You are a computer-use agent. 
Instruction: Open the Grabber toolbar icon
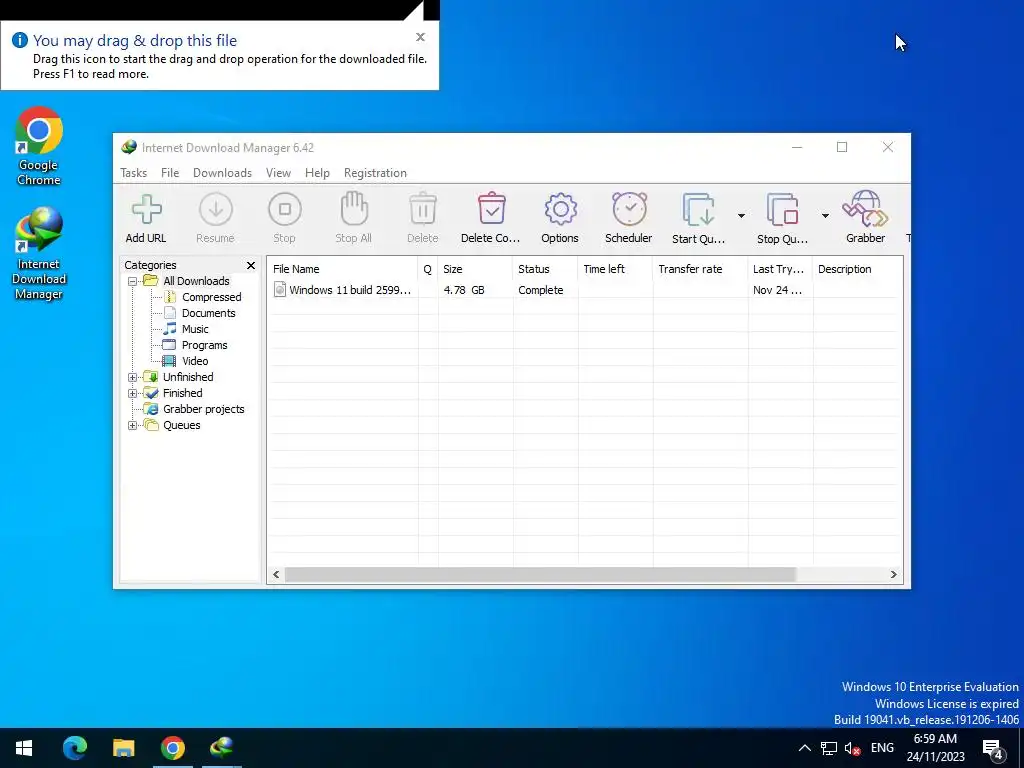865,209
